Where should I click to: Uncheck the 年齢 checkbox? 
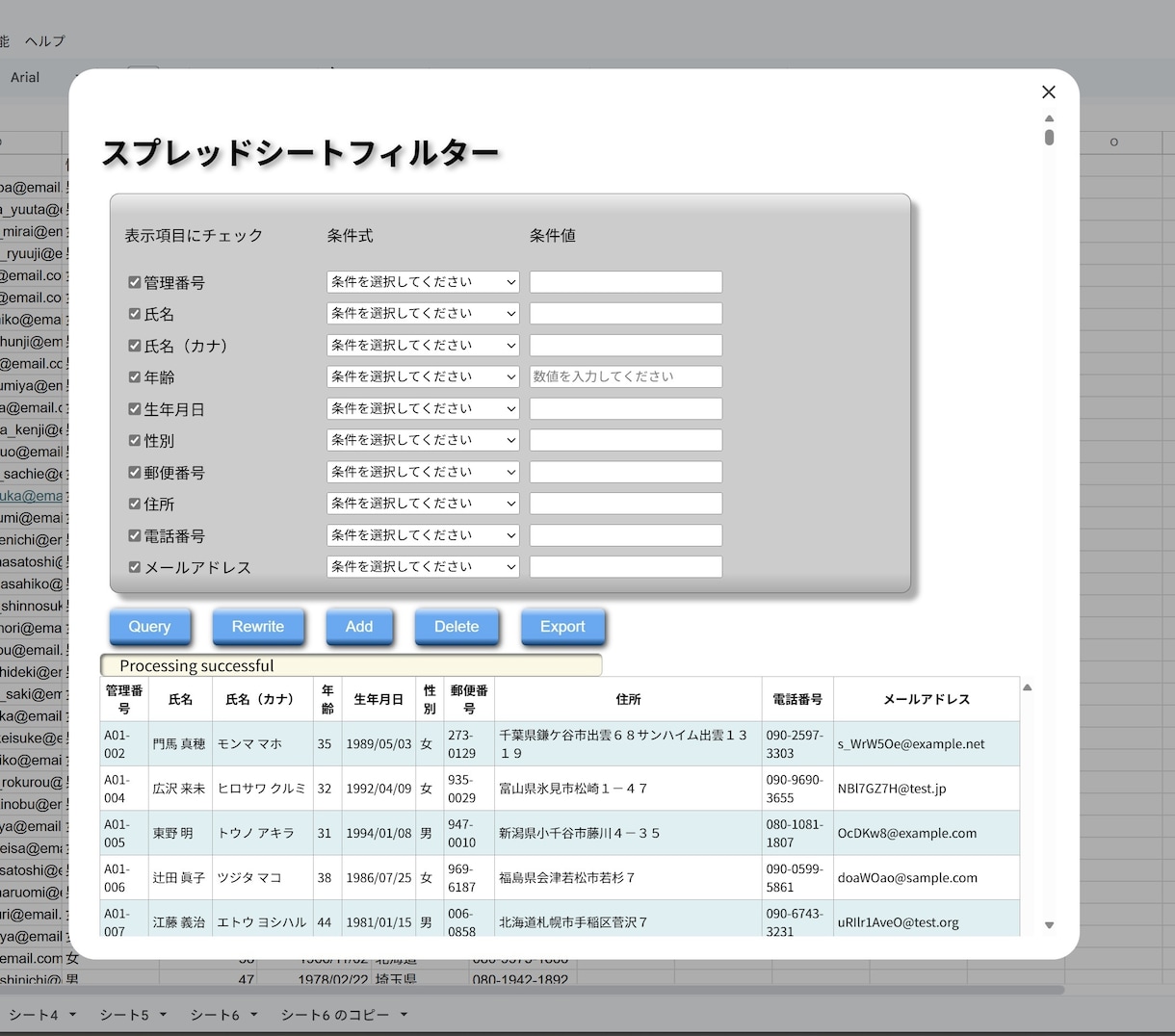pyautogui.click(x=135, y=377)
